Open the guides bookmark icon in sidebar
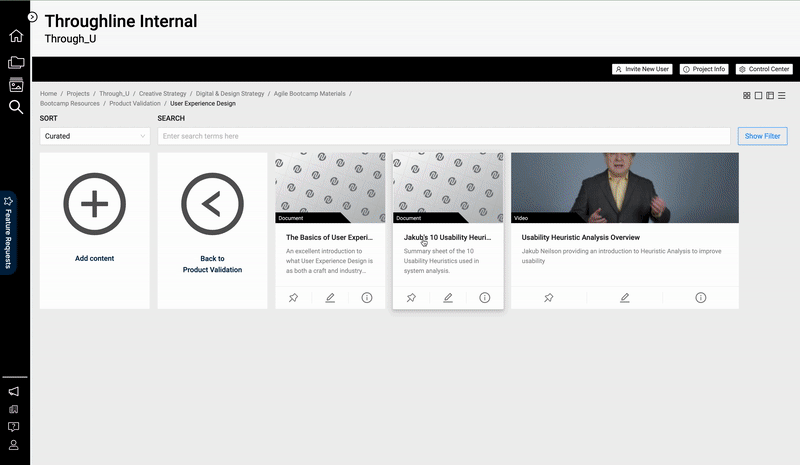The height and width of the screenshot is (465, 800). tap(14, 409)
